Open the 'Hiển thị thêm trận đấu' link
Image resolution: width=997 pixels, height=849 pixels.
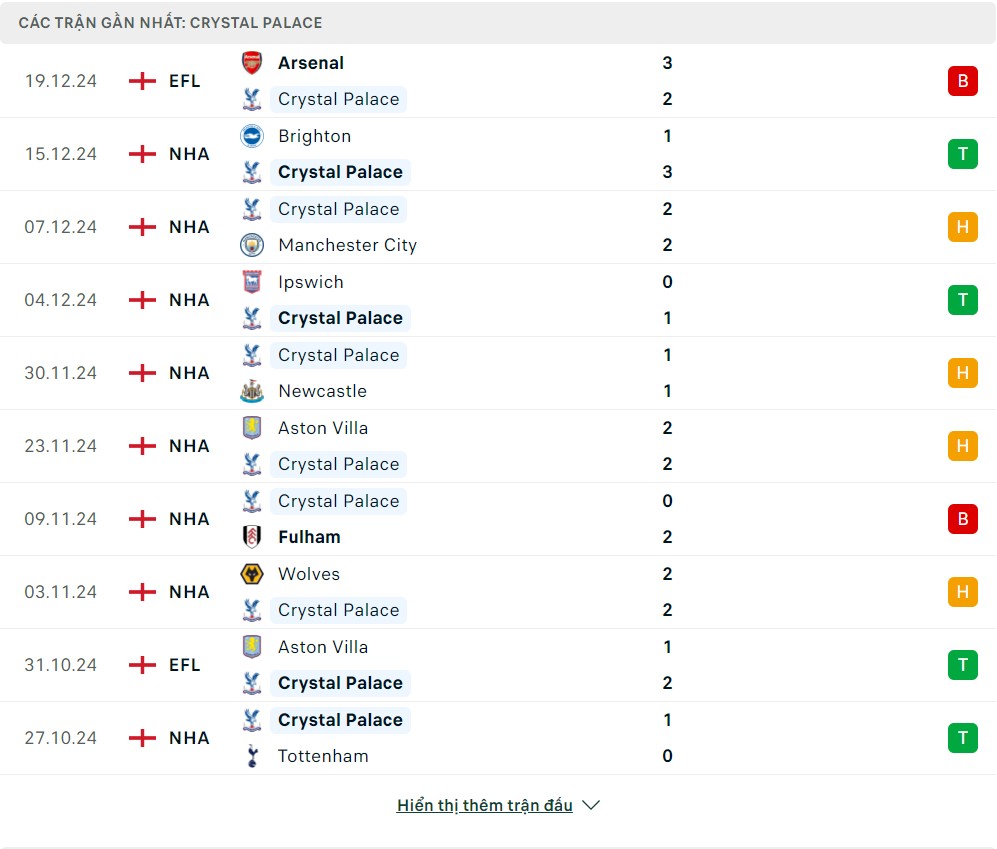(485, 805)
